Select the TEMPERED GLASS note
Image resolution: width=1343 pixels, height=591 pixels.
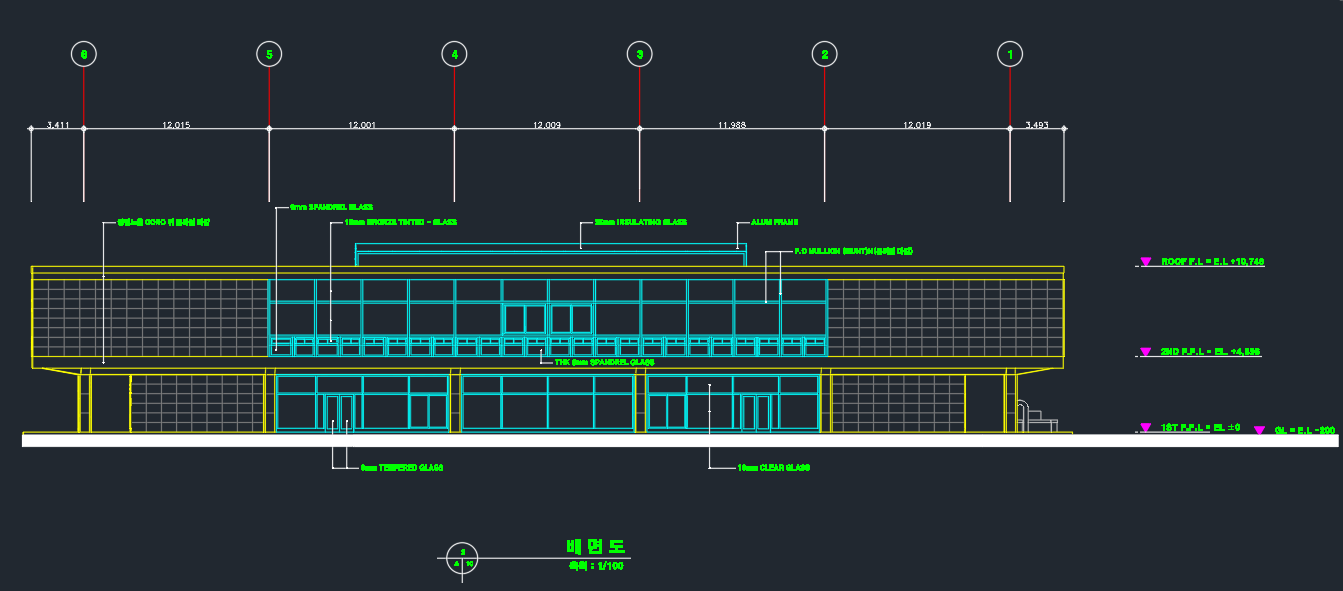coord(402,467)
